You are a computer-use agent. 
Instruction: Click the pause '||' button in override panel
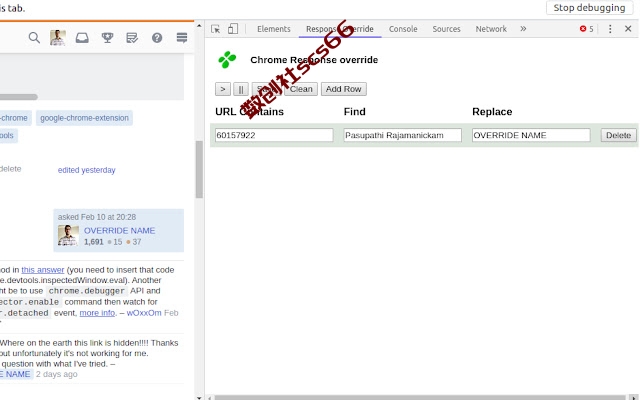241,89
